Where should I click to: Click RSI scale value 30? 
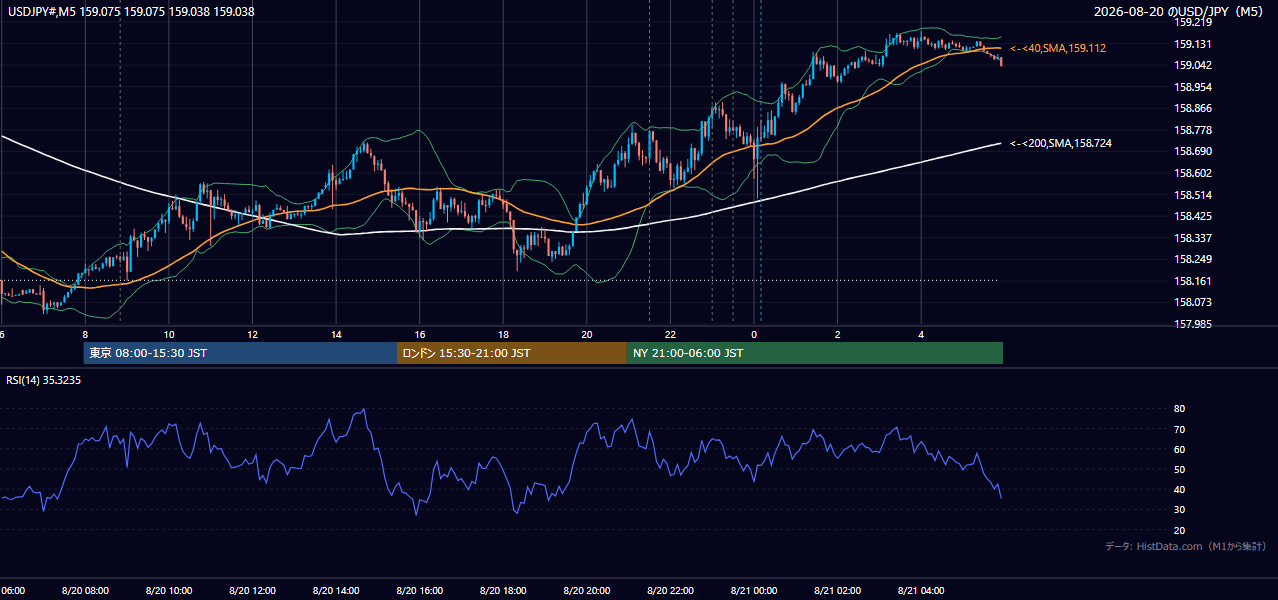pos(1180,510)
